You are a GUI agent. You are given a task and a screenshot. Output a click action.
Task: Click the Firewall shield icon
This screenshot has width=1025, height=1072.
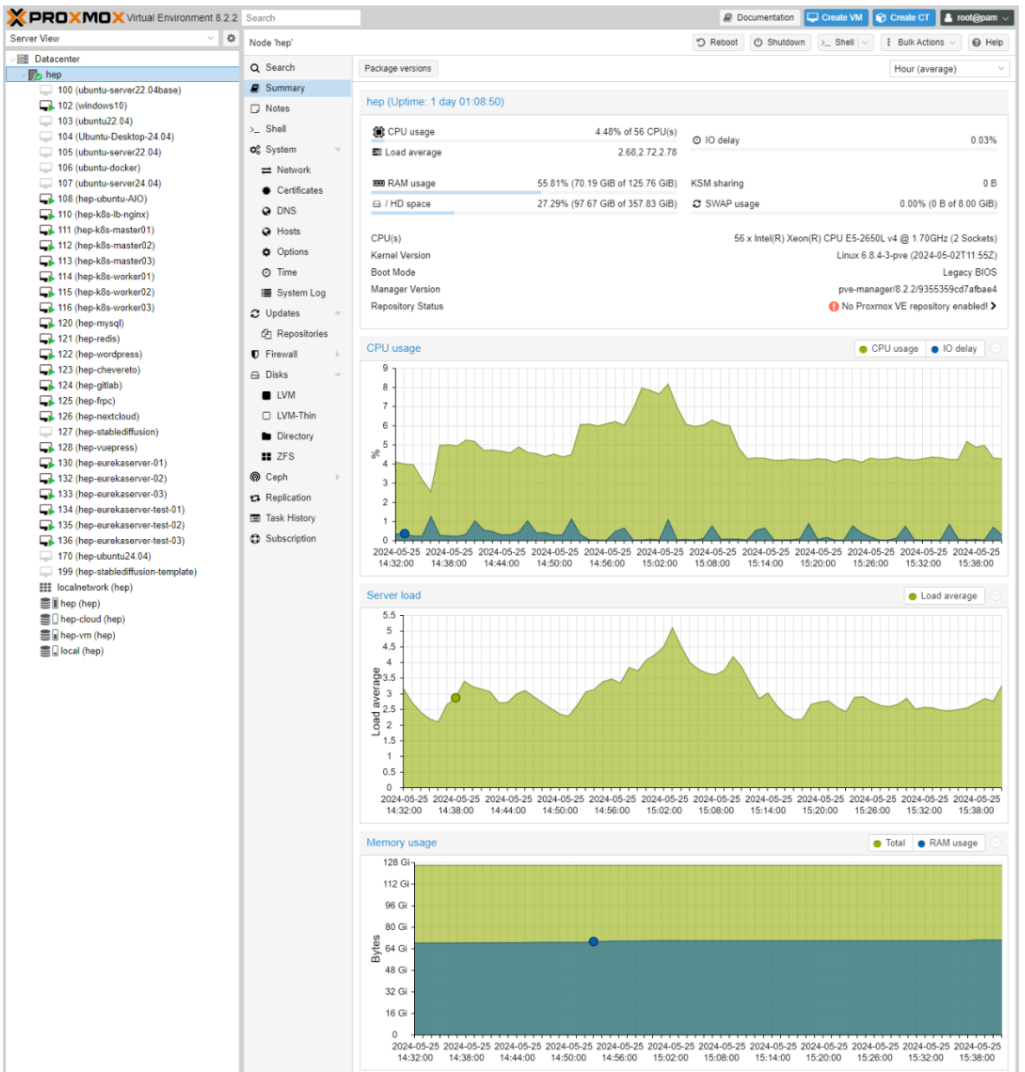255,354
